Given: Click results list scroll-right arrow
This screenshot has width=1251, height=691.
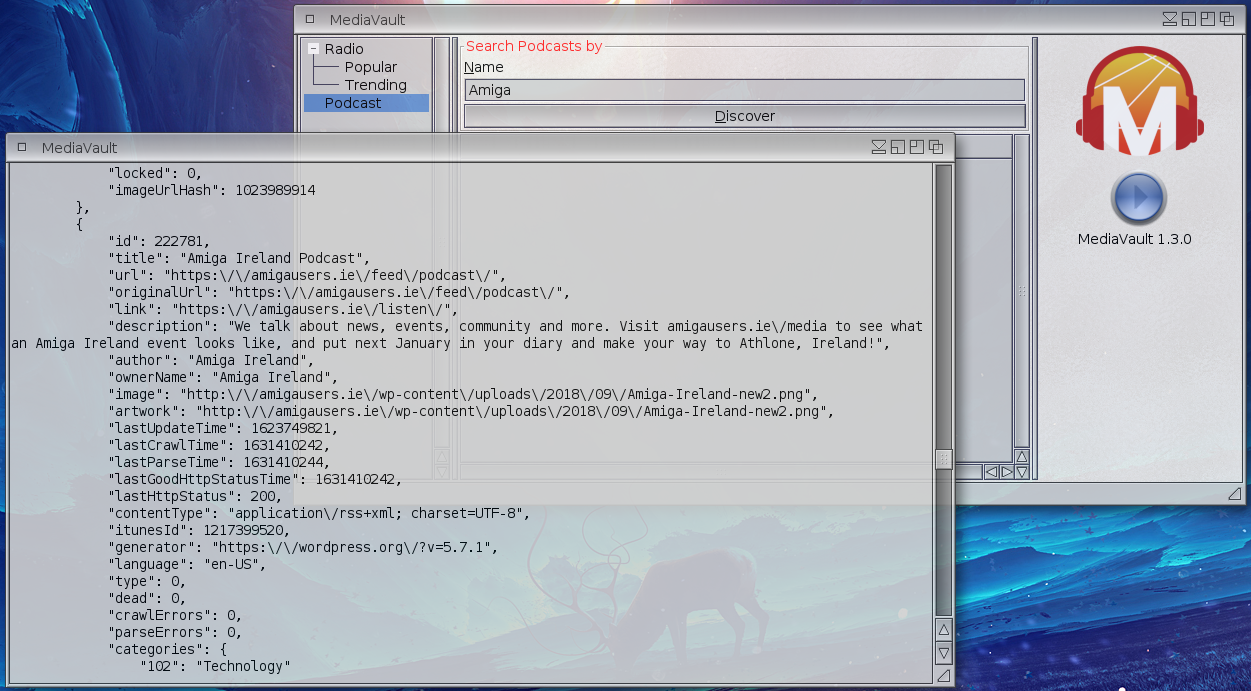Looking at the screenshot, I should click(1006, 471).
